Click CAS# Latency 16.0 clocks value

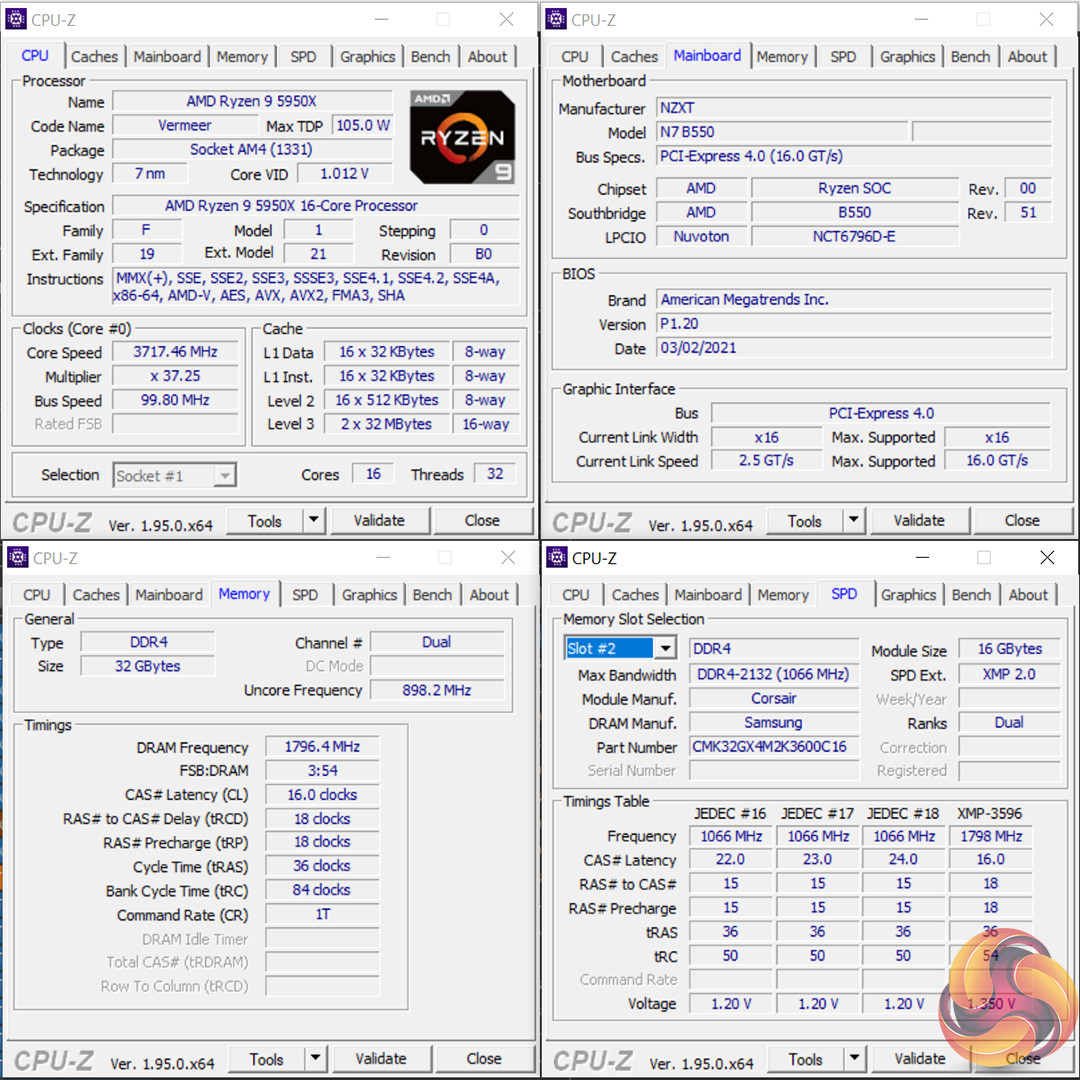pyautogui.click(x=322, y=795)
